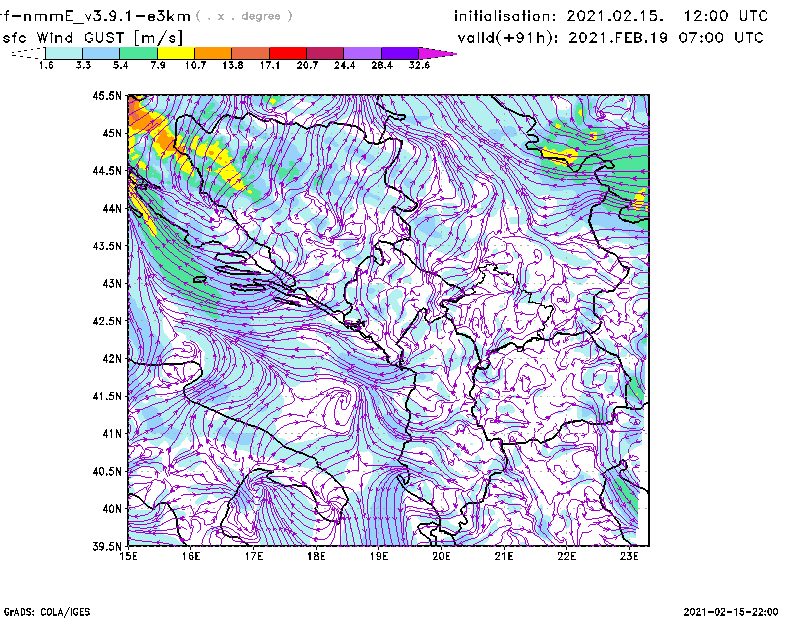
Task: Click the initialisation date '2021.02.15.'
Action: click(616, 16)
